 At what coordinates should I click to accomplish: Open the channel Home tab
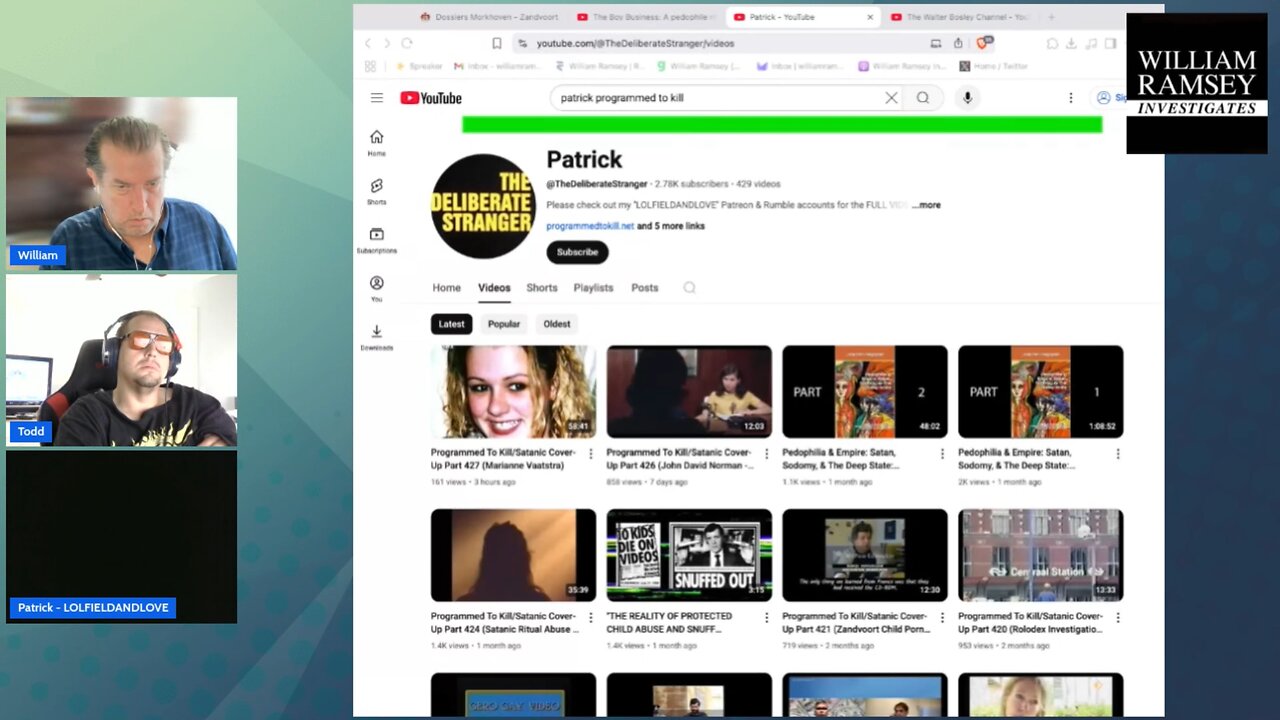[x=446, y=288]
